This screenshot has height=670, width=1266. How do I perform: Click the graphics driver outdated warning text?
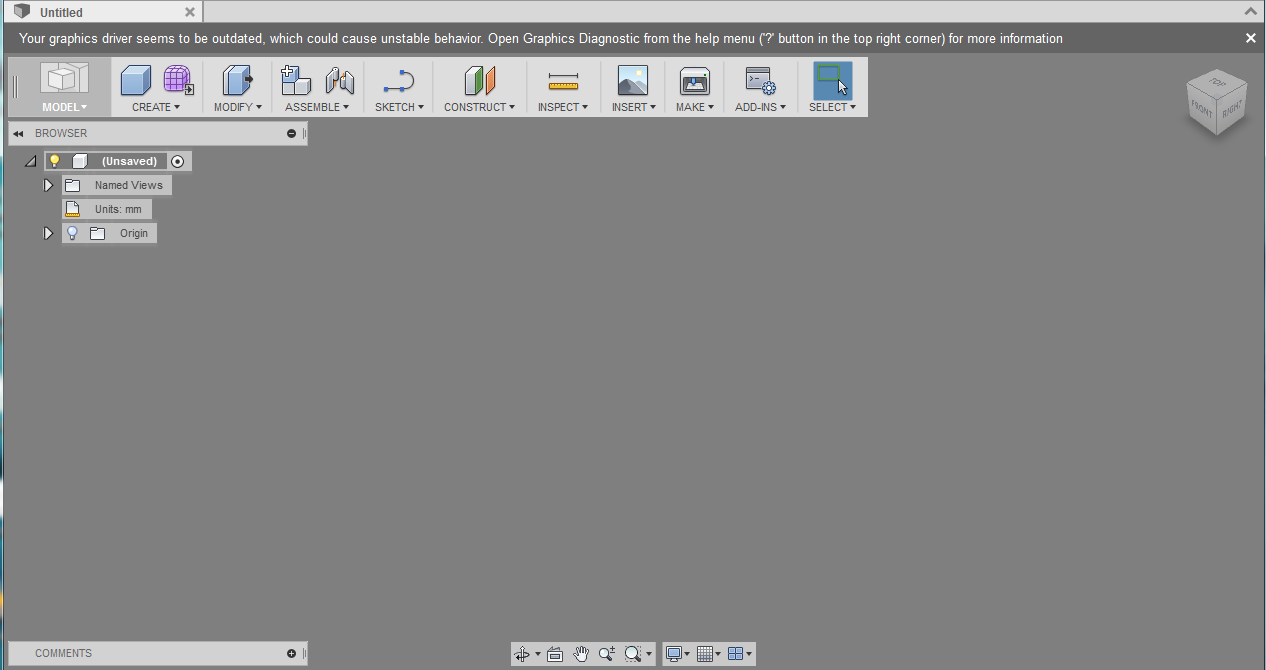point(541,38)
